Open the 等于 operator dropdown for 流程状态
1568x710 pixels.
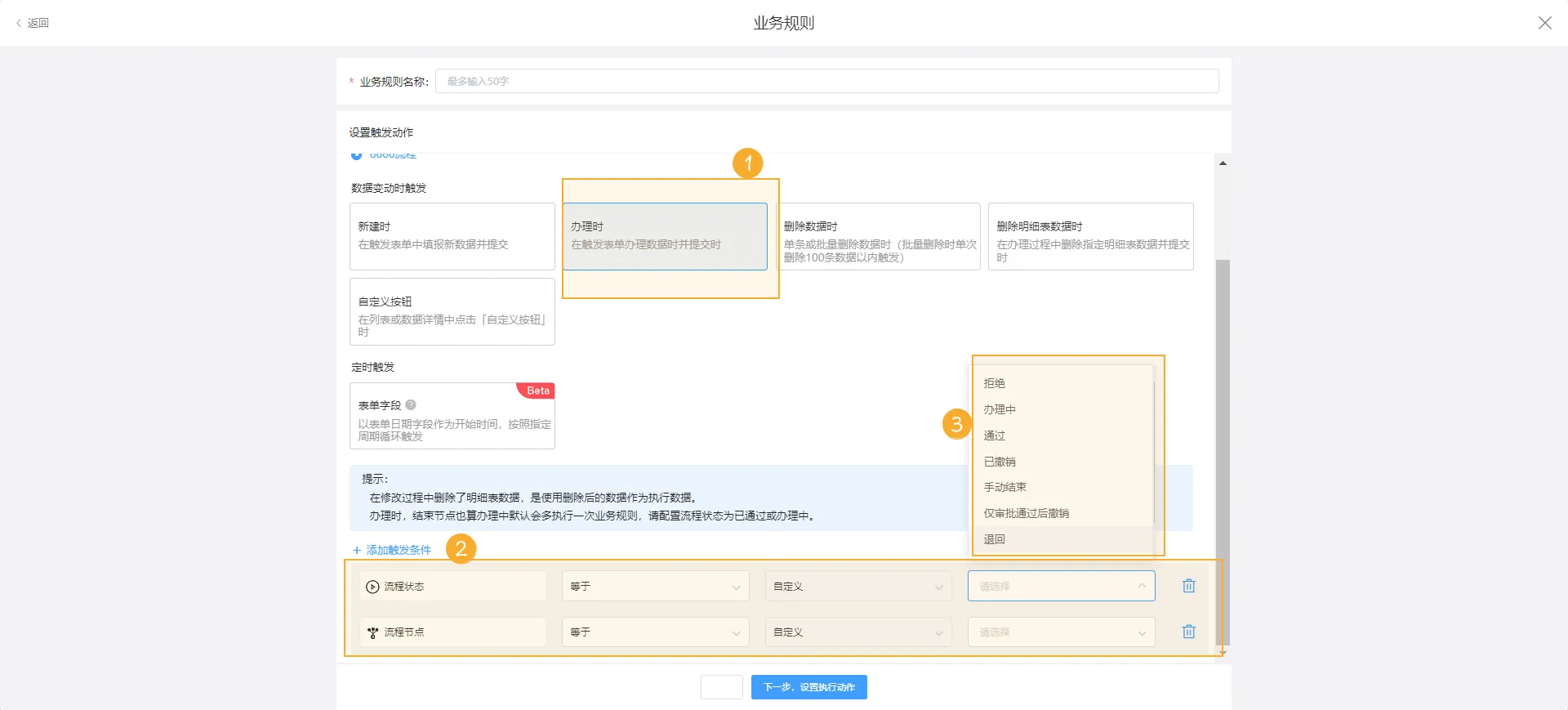(x=655, y=587)
